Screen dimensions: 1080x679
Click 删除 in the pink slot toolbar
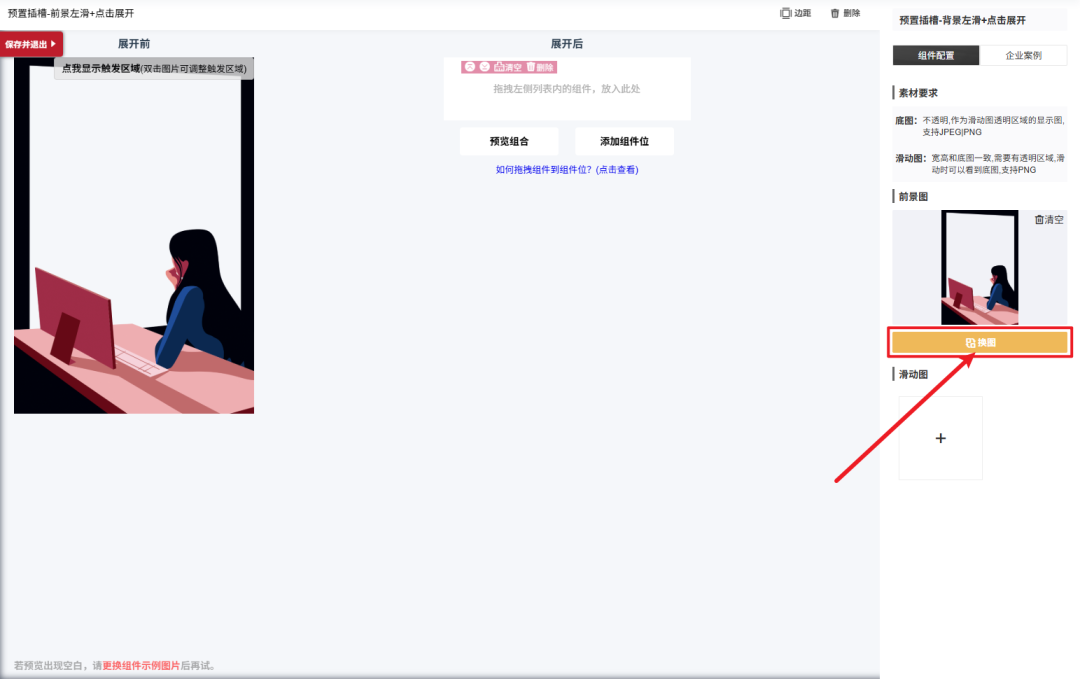click(541, 67)
